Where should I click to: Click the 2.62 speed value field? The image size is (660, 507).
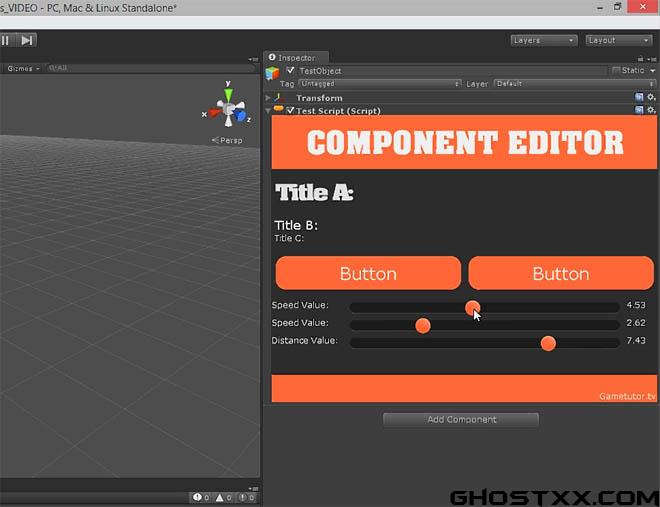click(636, 323)
